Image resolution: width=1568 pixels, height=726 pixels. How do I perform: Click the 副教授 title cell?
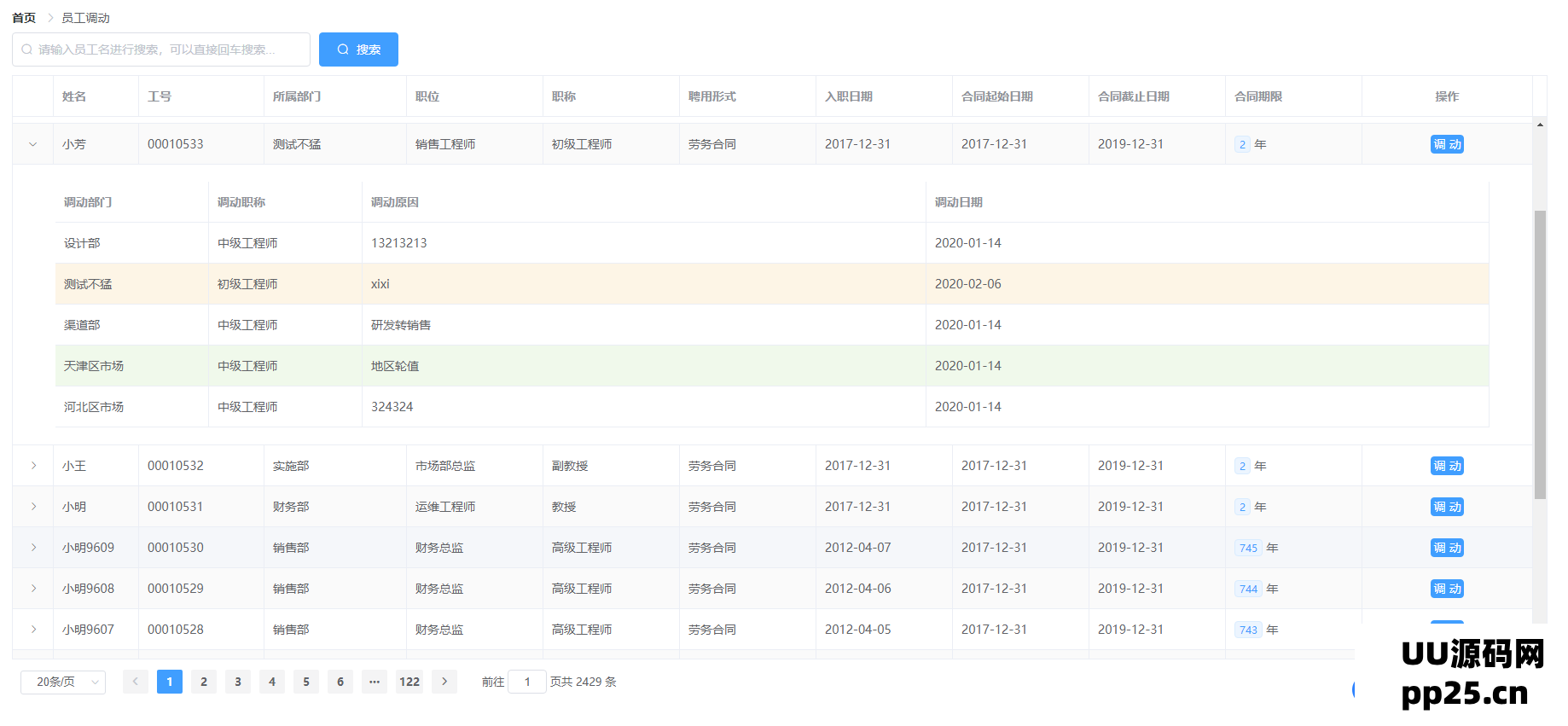click(x=611, y=466)
